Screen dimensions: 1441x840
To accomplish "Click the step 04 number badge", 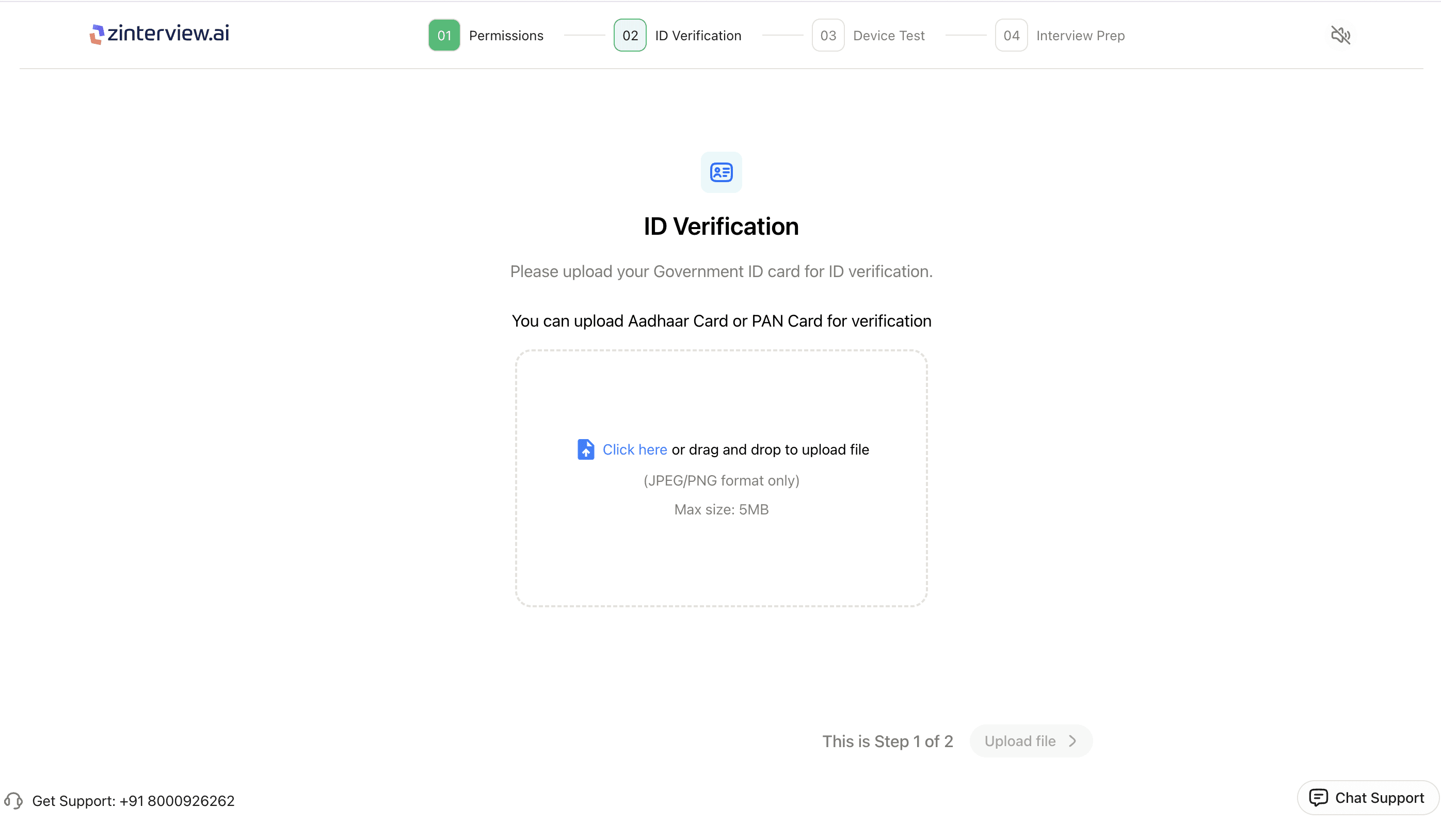I will 1011,36.
